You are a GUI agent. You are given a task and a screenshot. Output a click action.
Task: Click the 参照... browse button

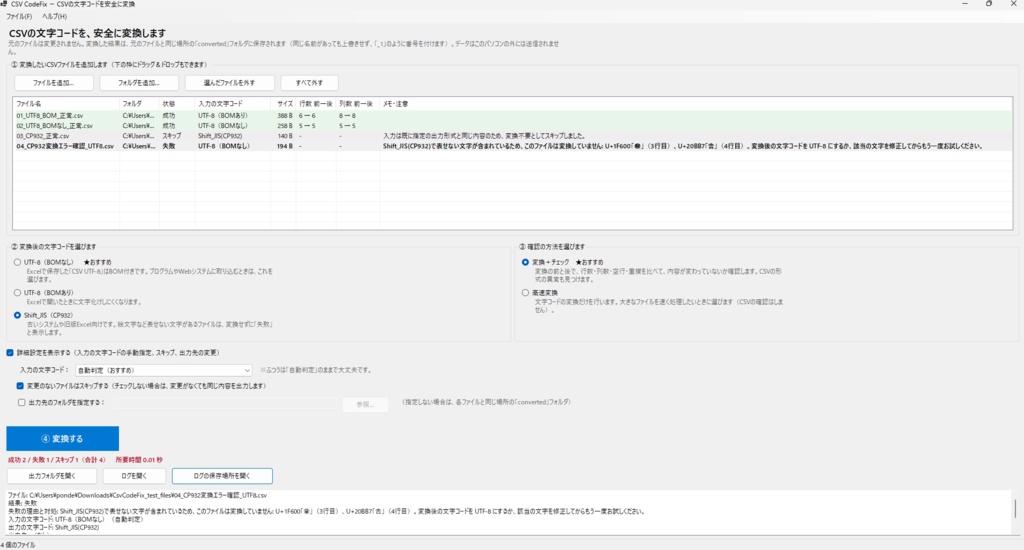365,404
